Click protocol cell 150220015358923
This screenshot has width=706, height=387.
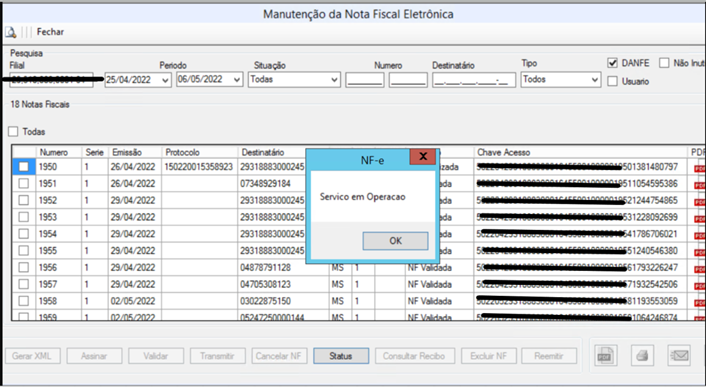[199, 167]
